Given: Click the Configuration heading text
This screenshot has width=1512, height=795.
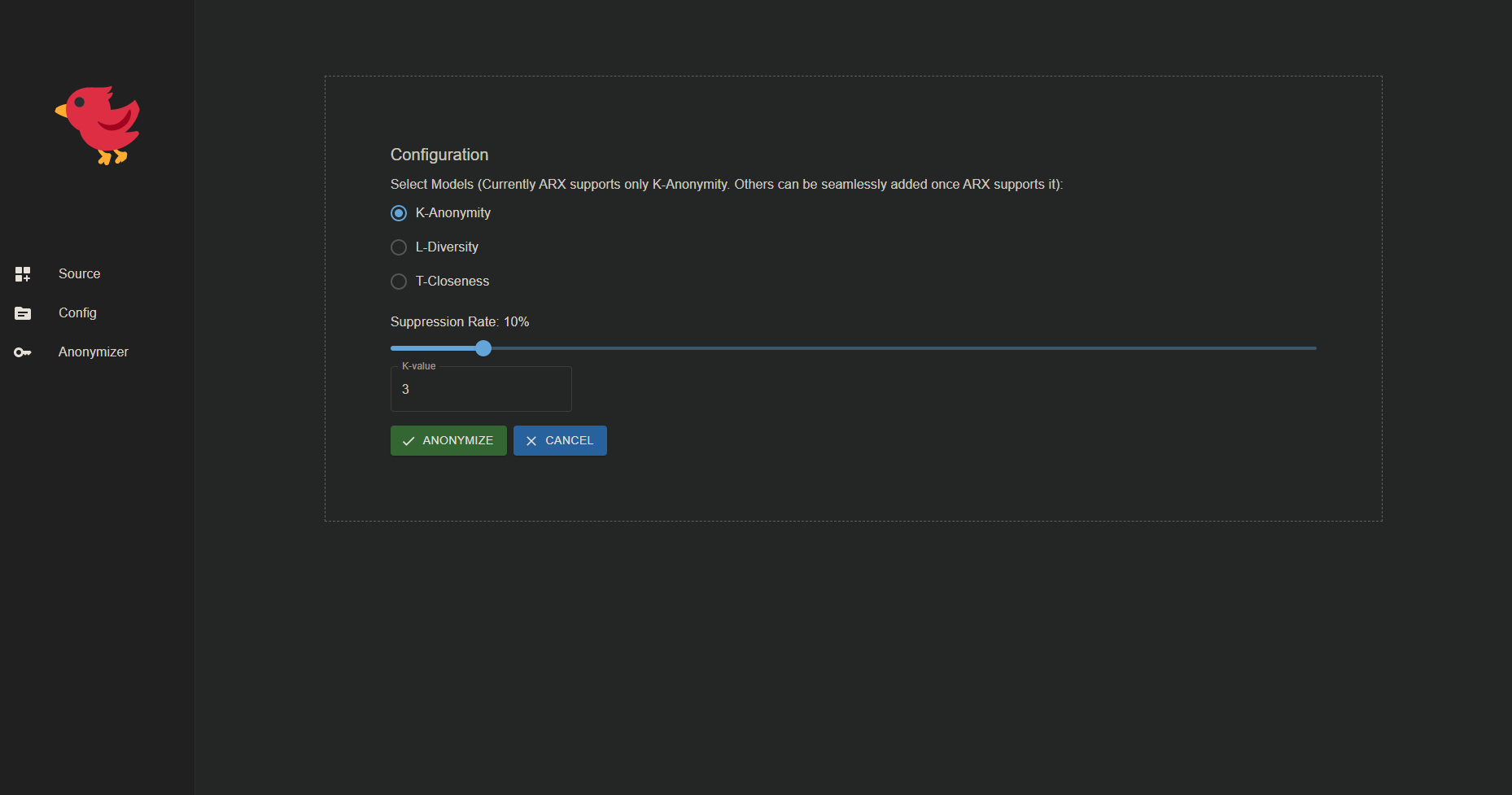Looking at the screenshot, I should [x=439, y=155].
